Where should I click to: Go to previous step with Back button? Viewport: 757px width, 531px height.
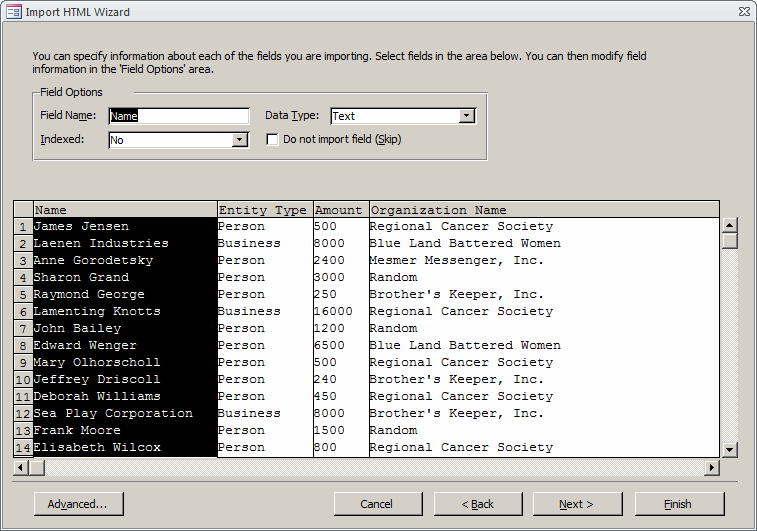(x=478, y=504)
